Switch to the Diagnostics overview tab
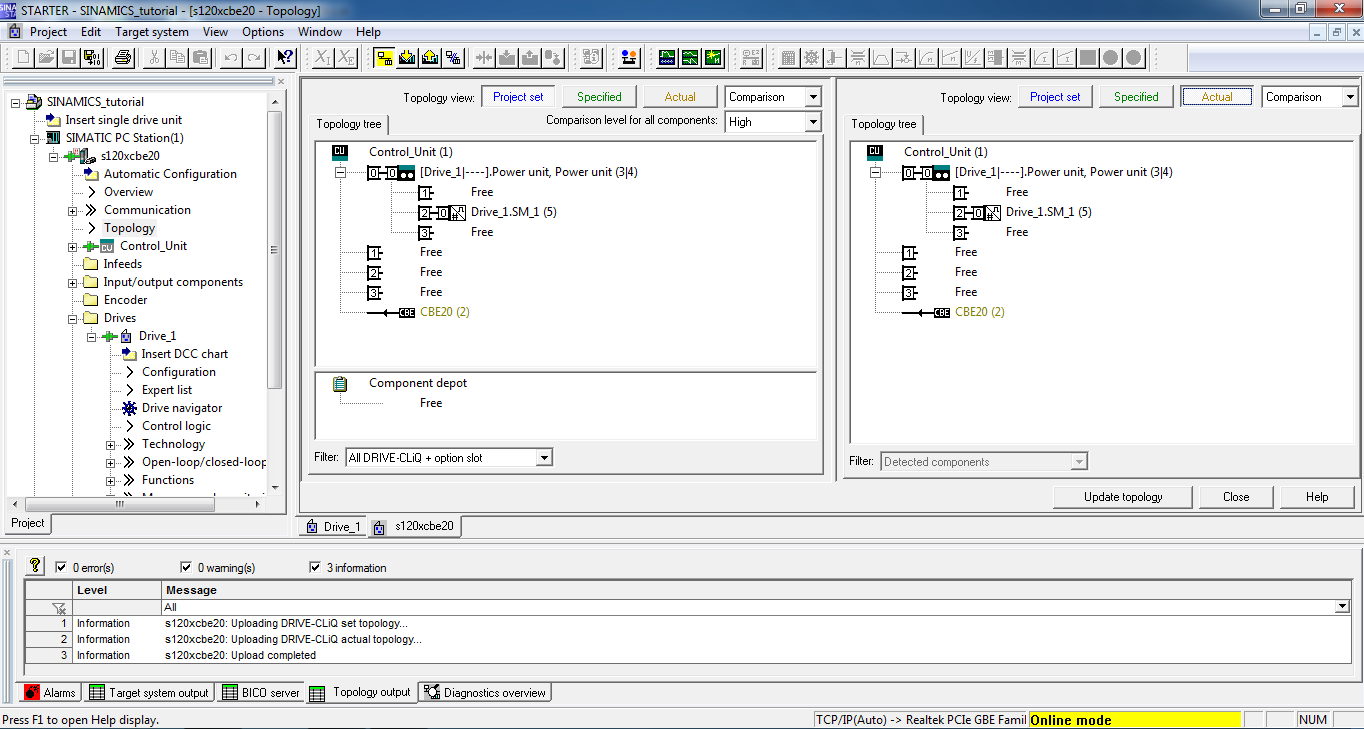The image size is (1364, 729). pos(485,692)
